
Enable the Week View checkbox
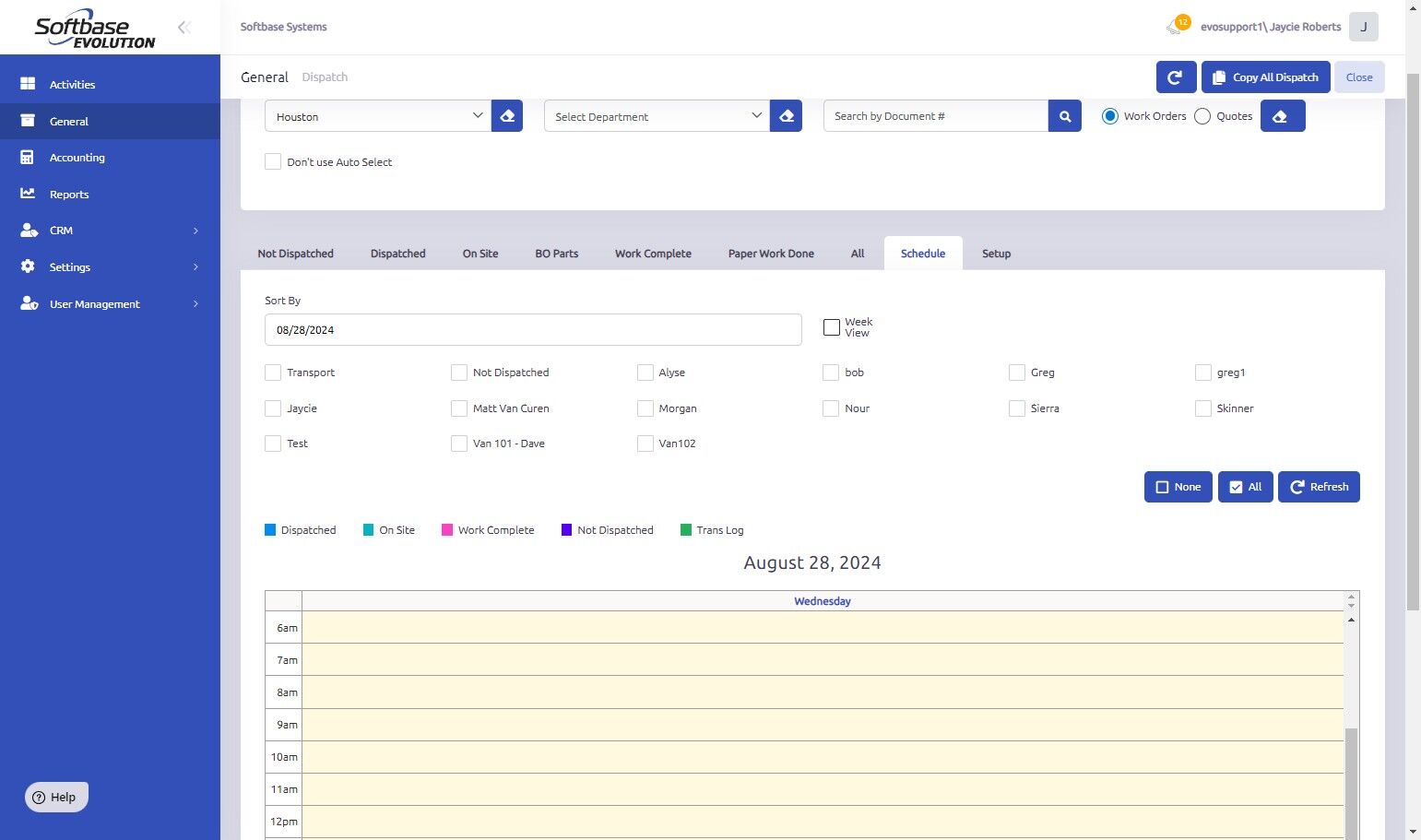click(832, 327)
